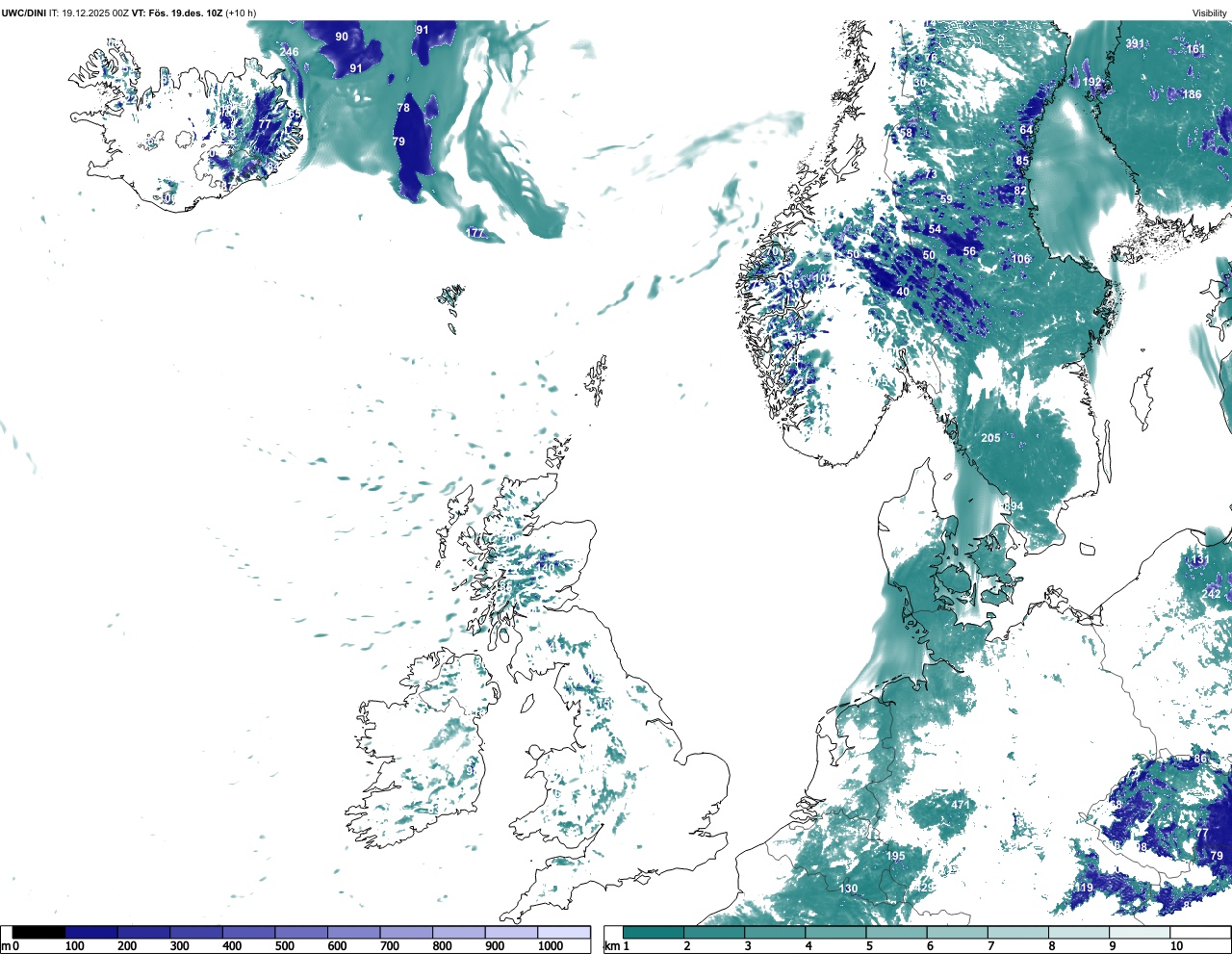Click the '186' visibility value over Finland
The image size is (1232, 954).
(1192, 94)
